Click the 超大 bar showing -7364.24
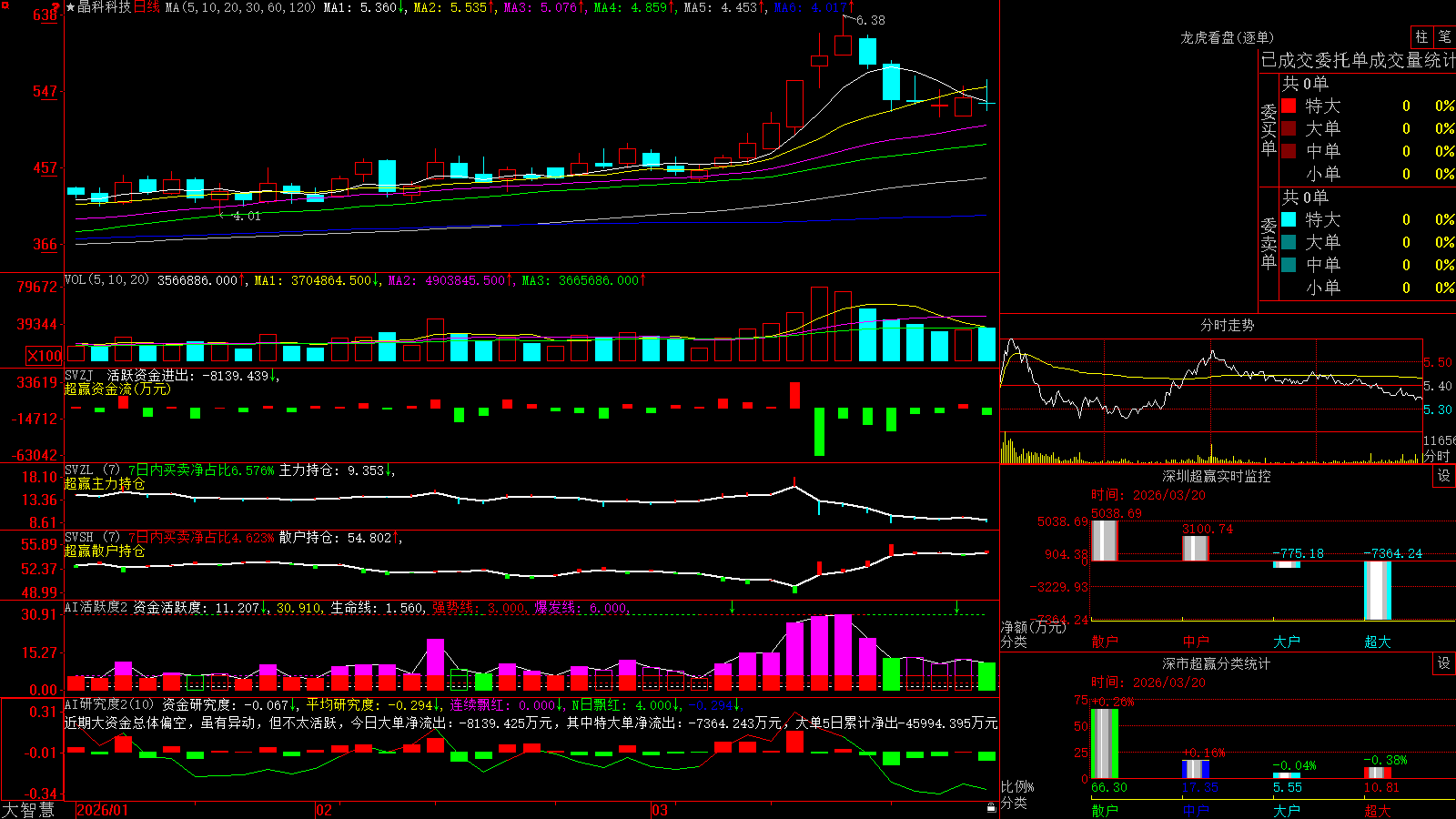 pos(1378,591)
